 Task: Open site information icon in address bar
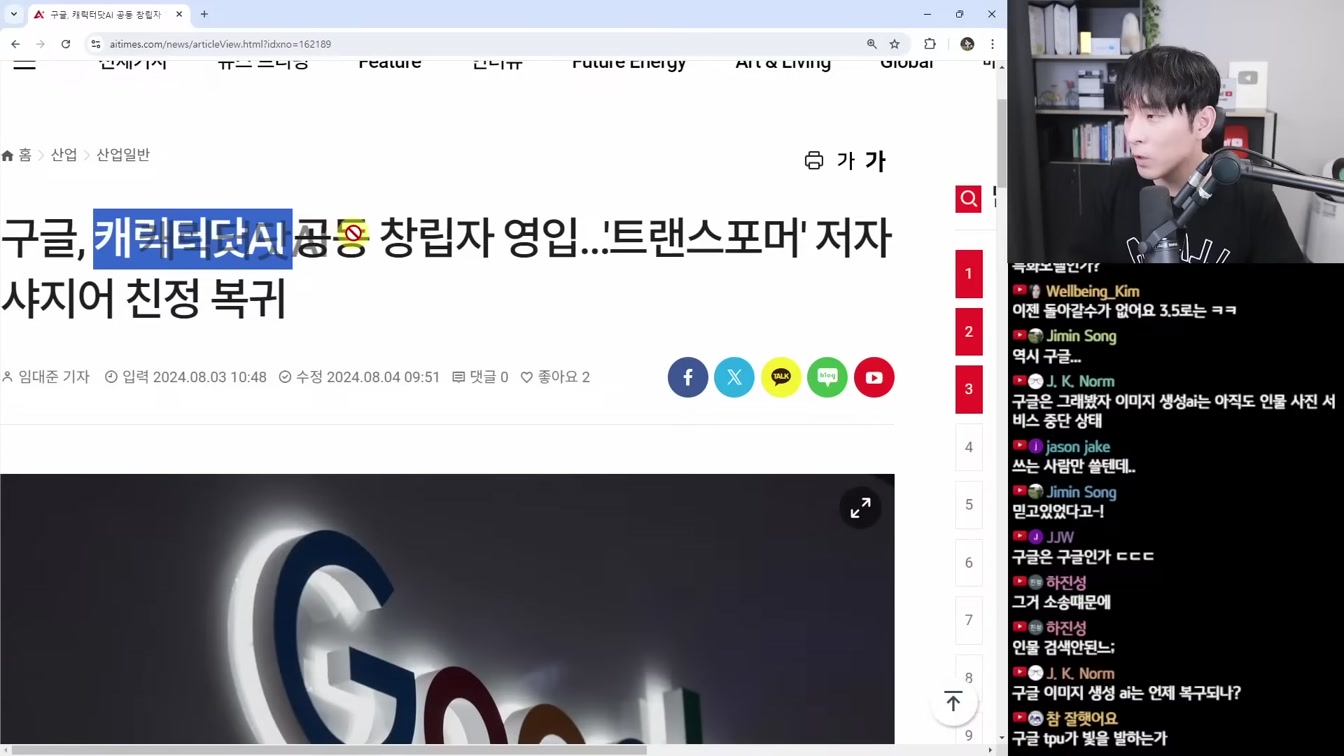click(x=96, y=44)
